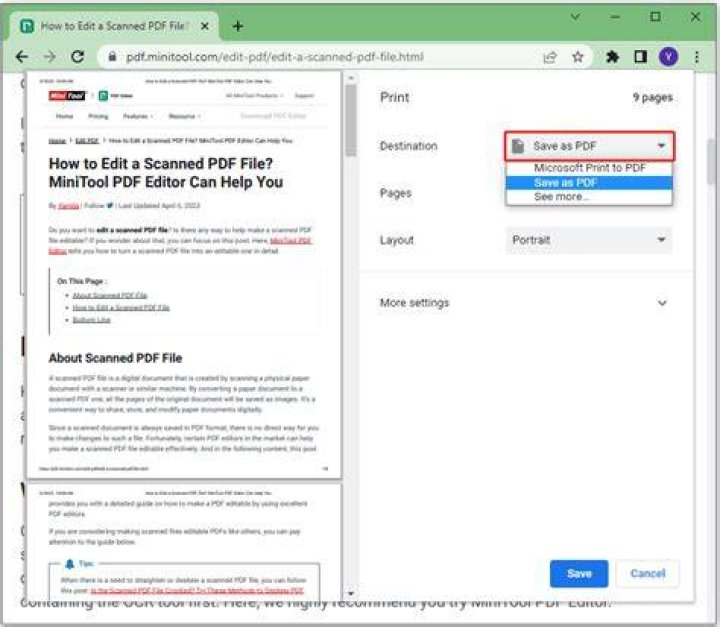Open the purple Y profile avatar
Screen dimensions: 720x627
[x=668, y=57]
